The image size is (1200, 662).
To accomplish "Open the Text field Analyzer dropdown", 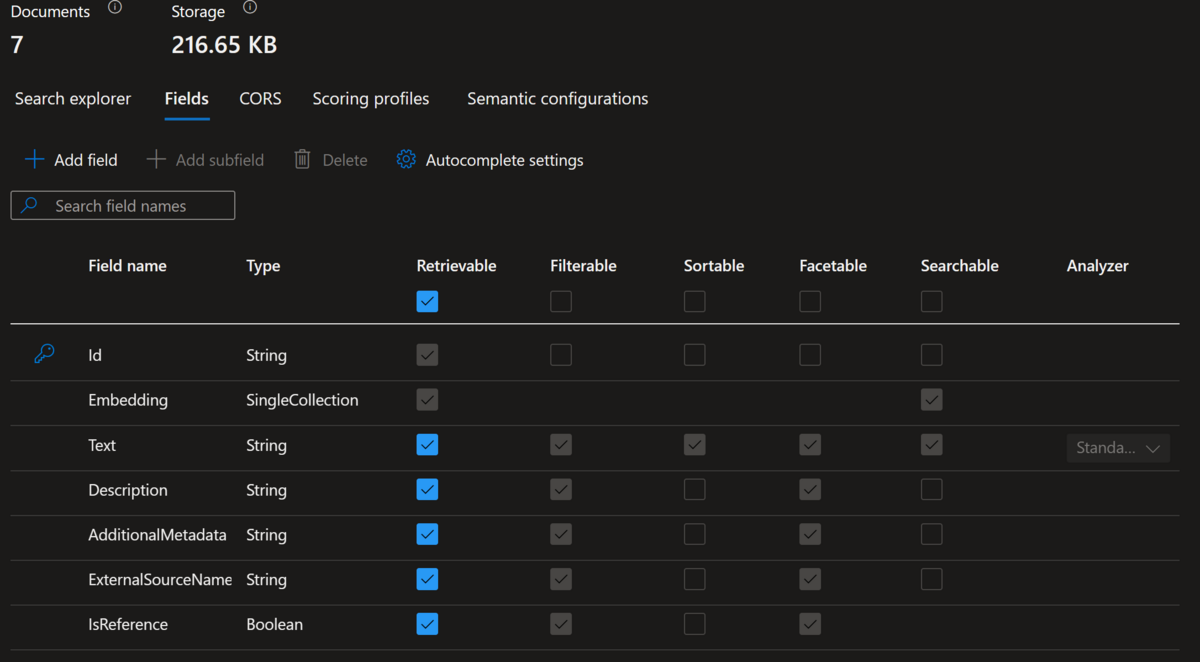I will 1118,448.
